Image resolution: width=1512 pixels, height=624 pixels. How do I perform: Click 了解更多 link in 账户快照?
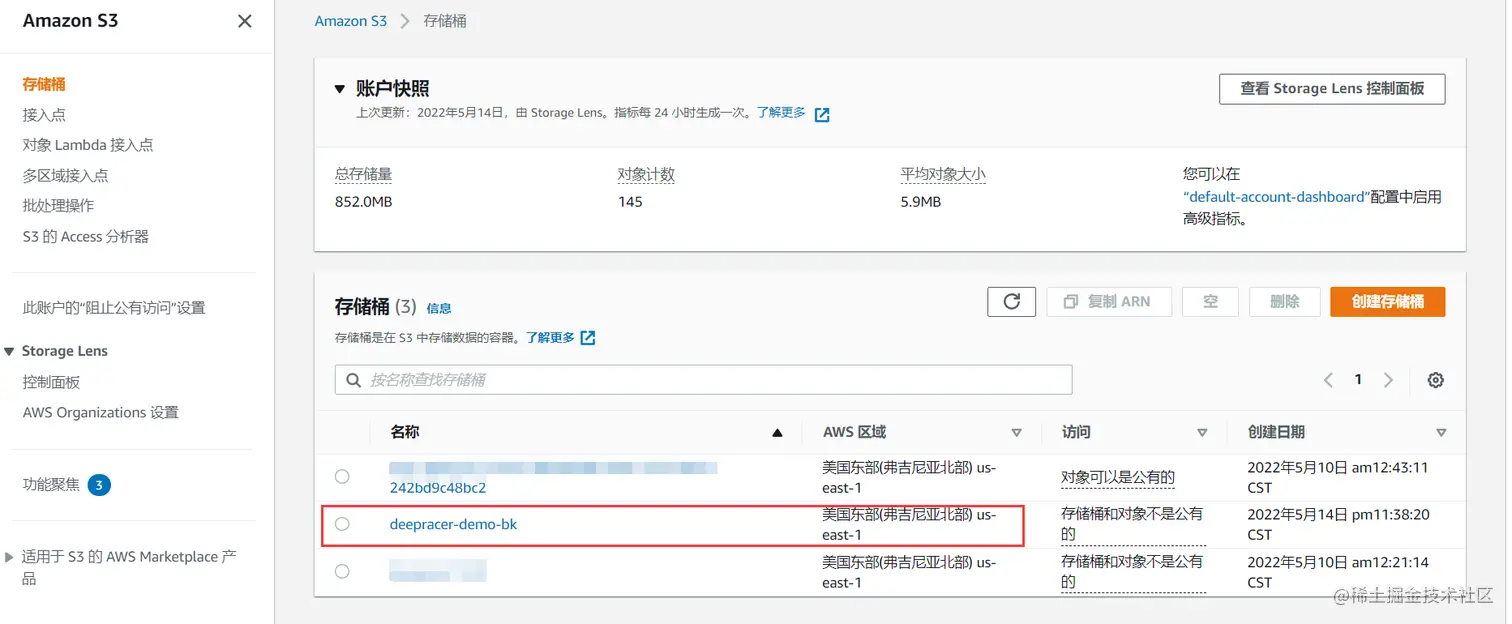(781, 113)
